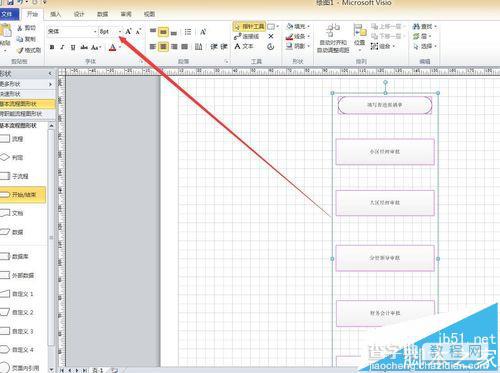Switch to the View (视图) tab
The width and height of the screenshot is (500, 373).
(149, 14)
